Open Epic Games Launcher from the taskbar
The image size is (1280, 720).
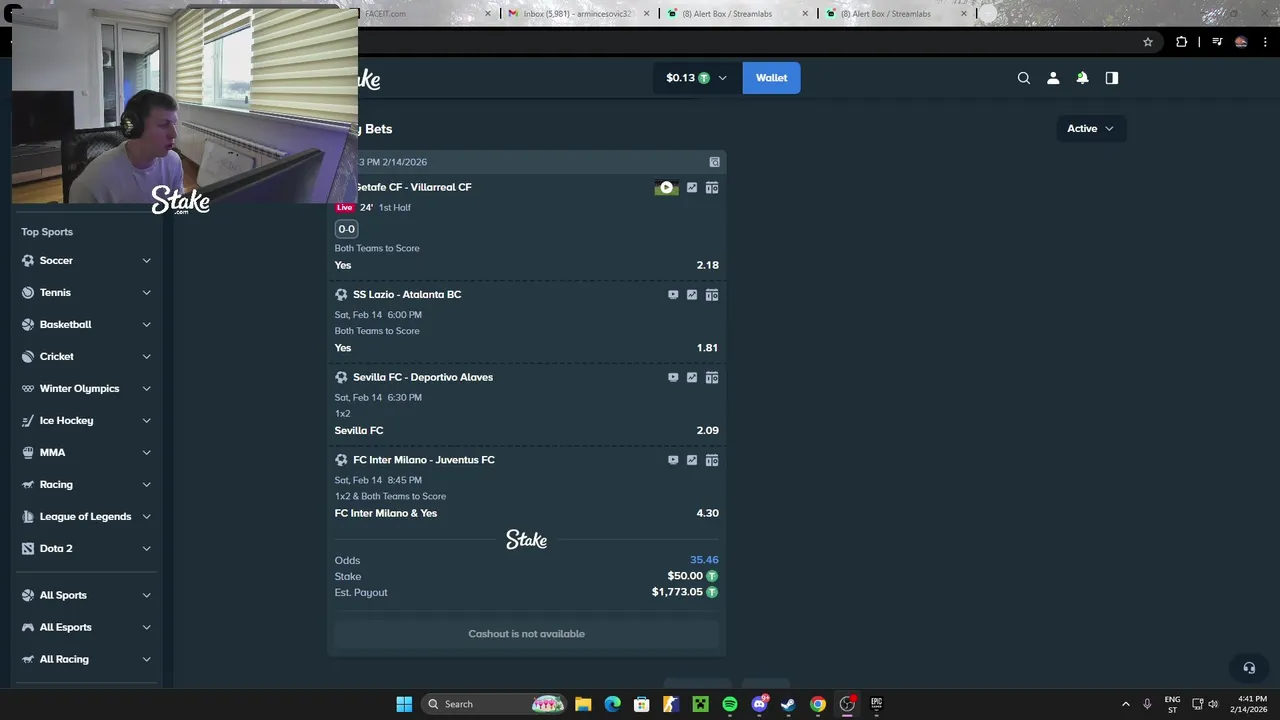pos(876,704)
